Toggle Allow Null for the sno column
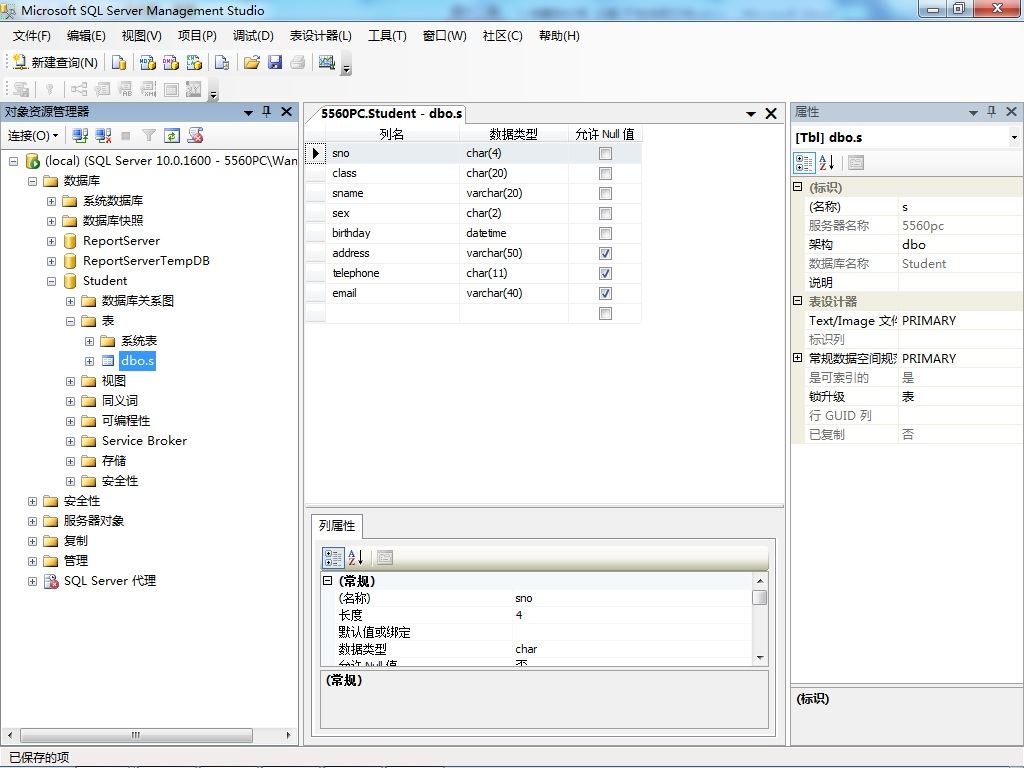This screenshot has width=1024, height=768. click(605, 153)
